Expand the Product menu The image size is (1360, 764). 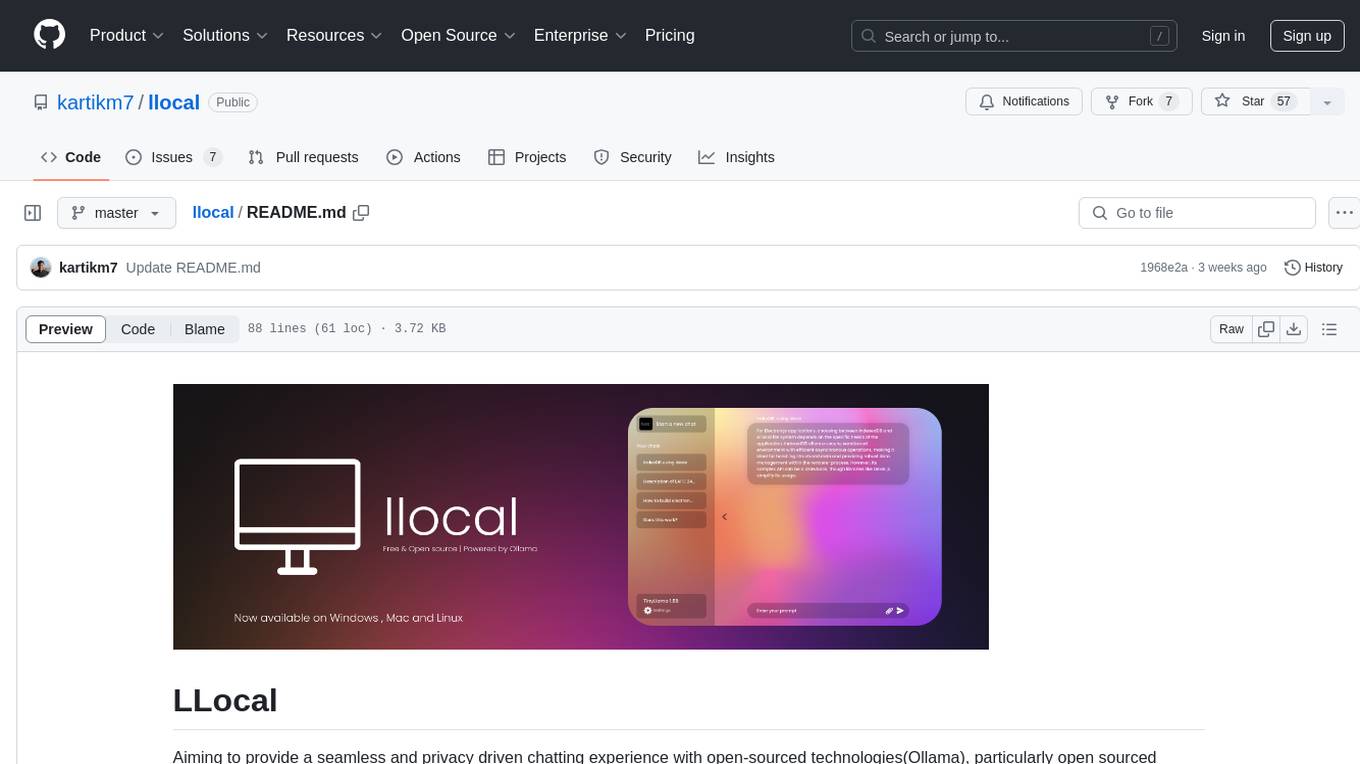127,35
